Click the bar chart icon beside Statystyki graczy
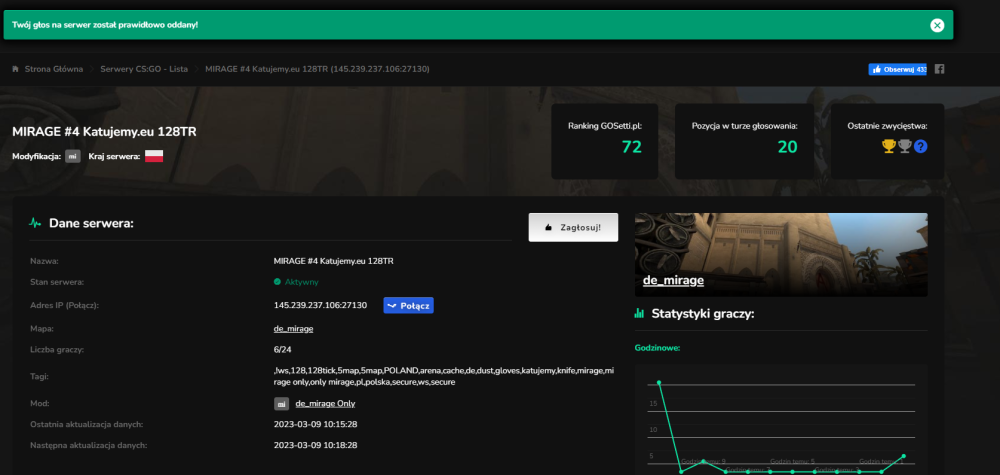 [x=639, y=314]
